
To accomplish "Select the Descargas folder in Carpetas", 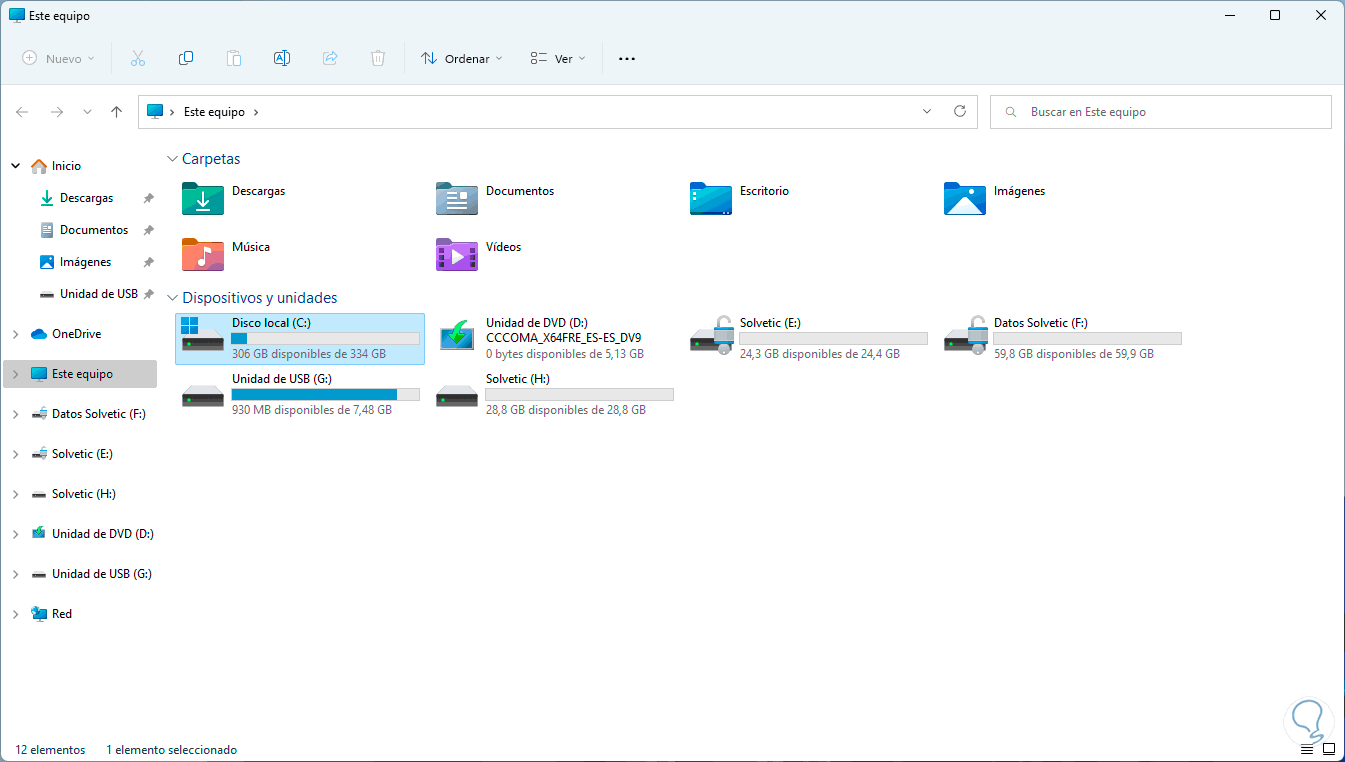I will click(235, 198).
